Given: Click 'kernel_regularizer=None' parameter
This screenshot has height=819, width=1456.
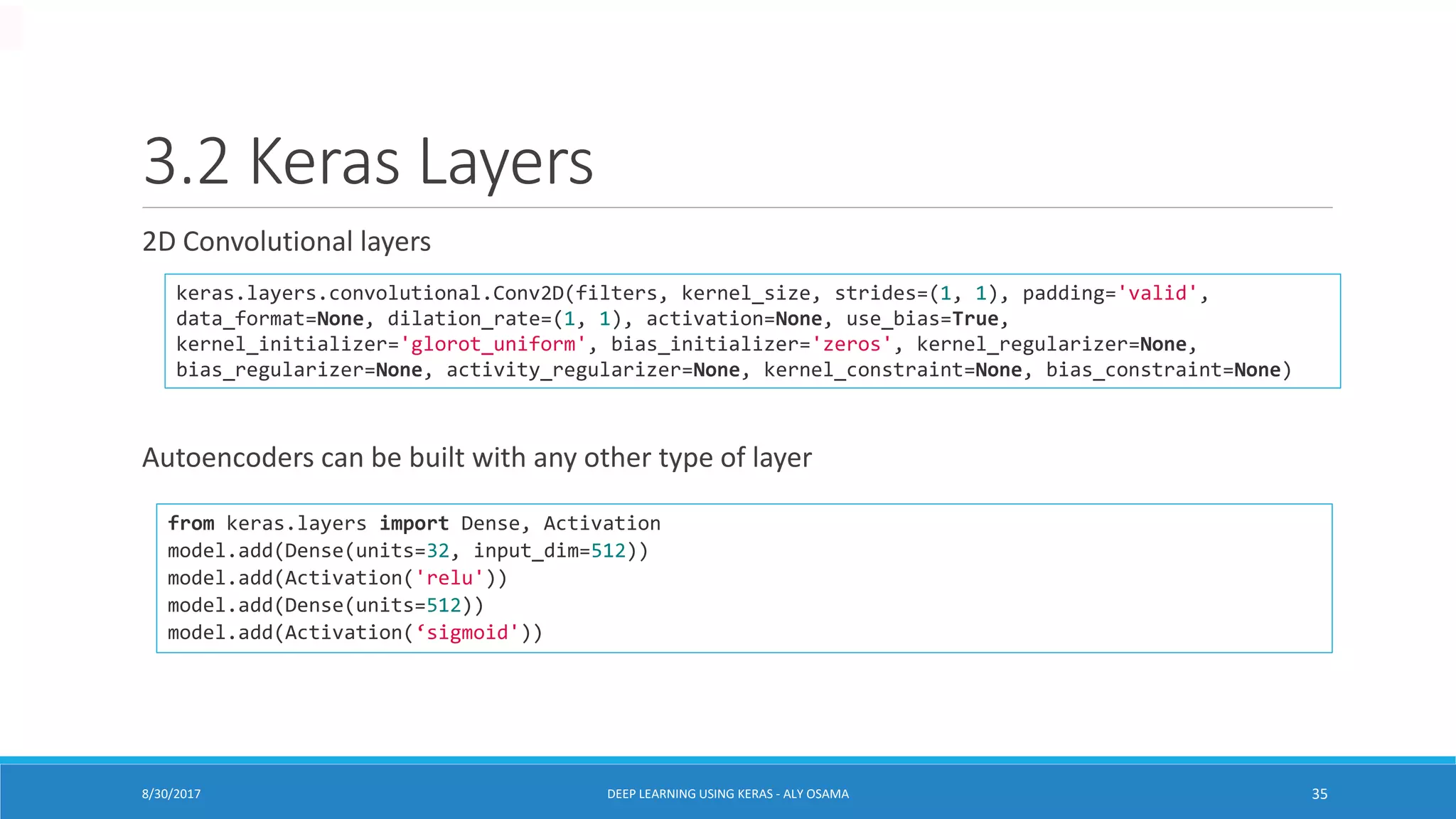Looking at the screenshot, I should click(x=1051, y=344).
